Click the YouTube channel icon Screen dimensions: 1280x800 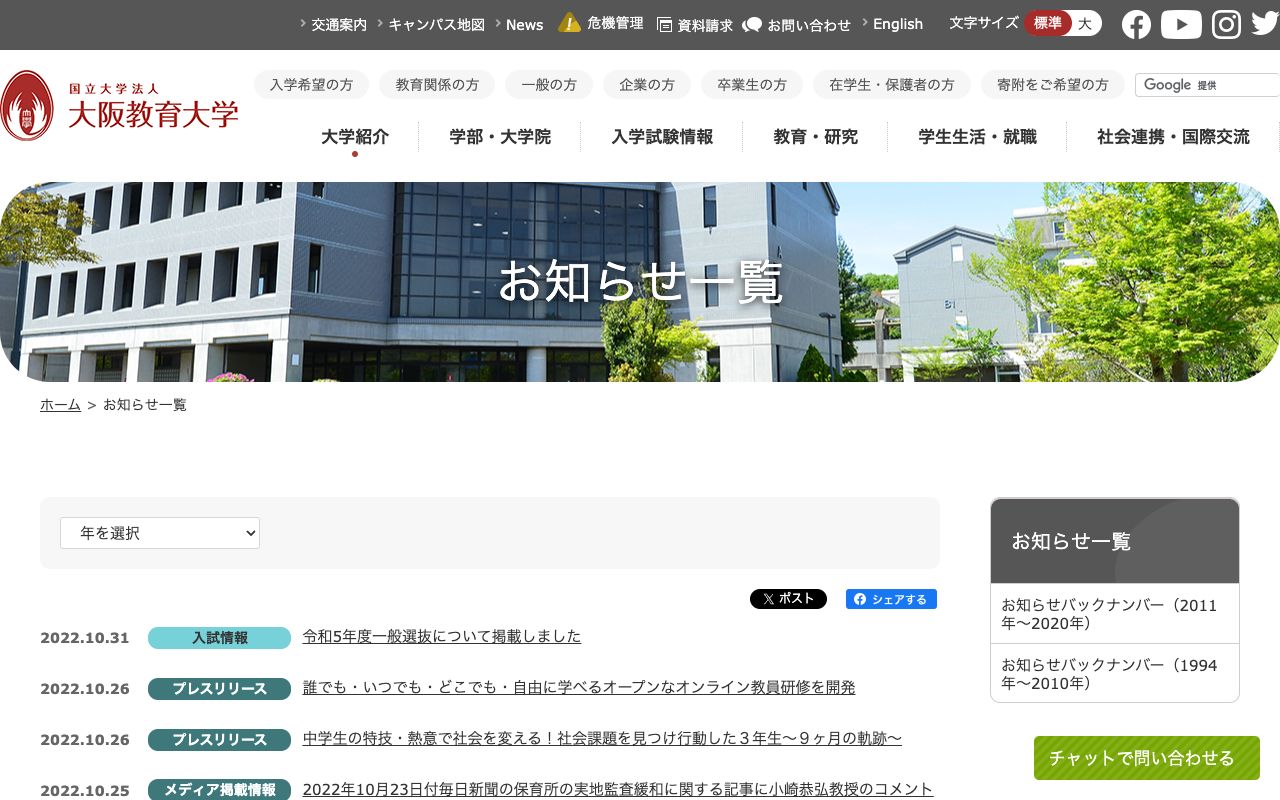coord(1181,24)
